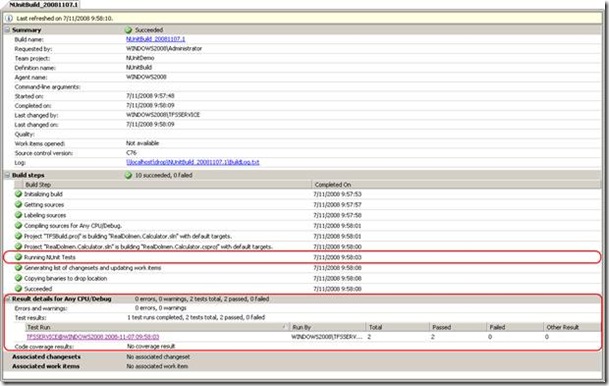Click the Passed column header
Screen dimensions: 609x386
pos(458,327)
